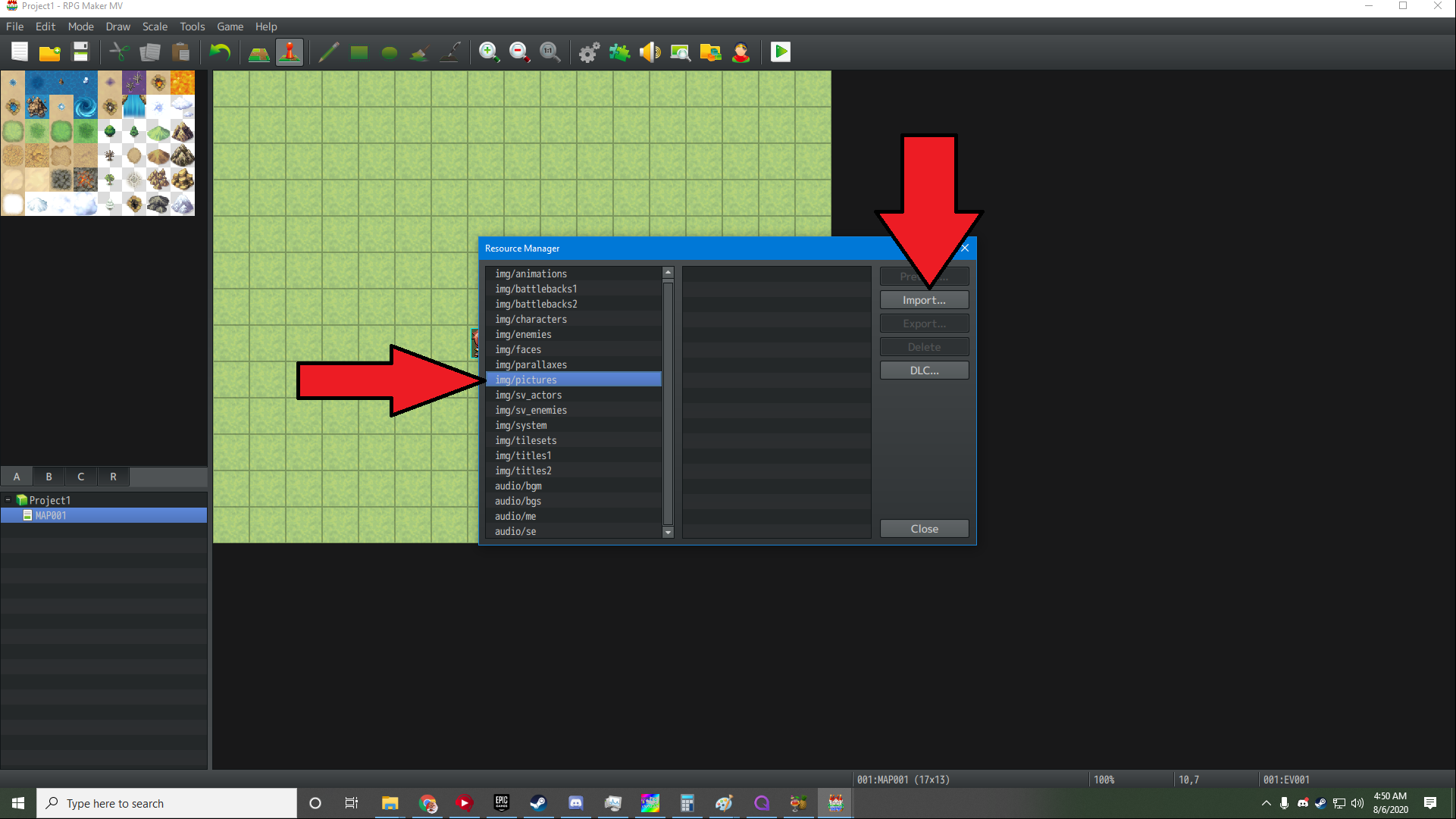Click the DLC... button
The height and width of the screenshot is (819, 1456).
[924, 370]
